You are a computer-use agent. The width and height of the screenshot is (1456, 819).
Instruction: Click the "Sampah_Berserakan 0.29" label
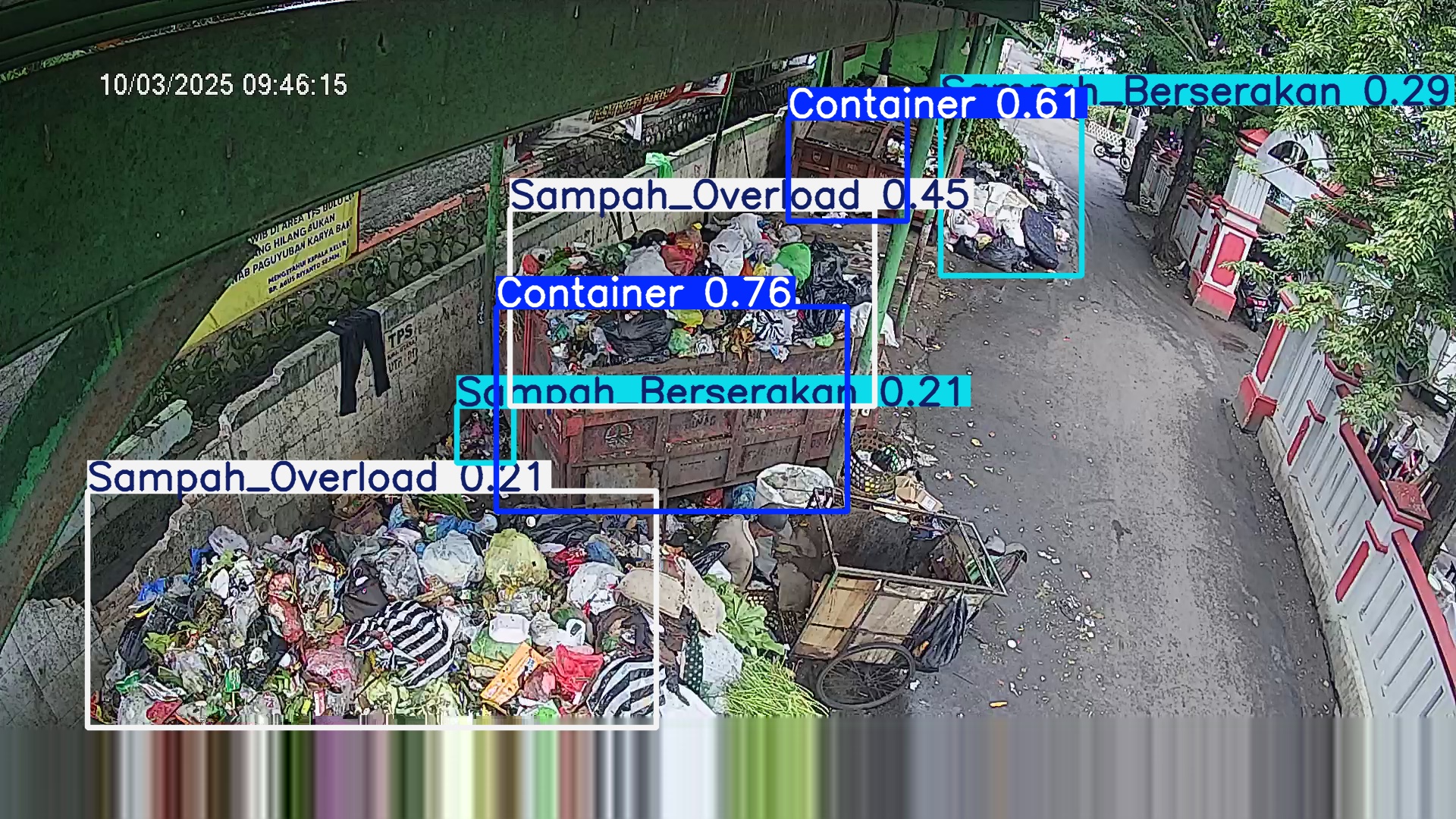[x=1196, y=91]
